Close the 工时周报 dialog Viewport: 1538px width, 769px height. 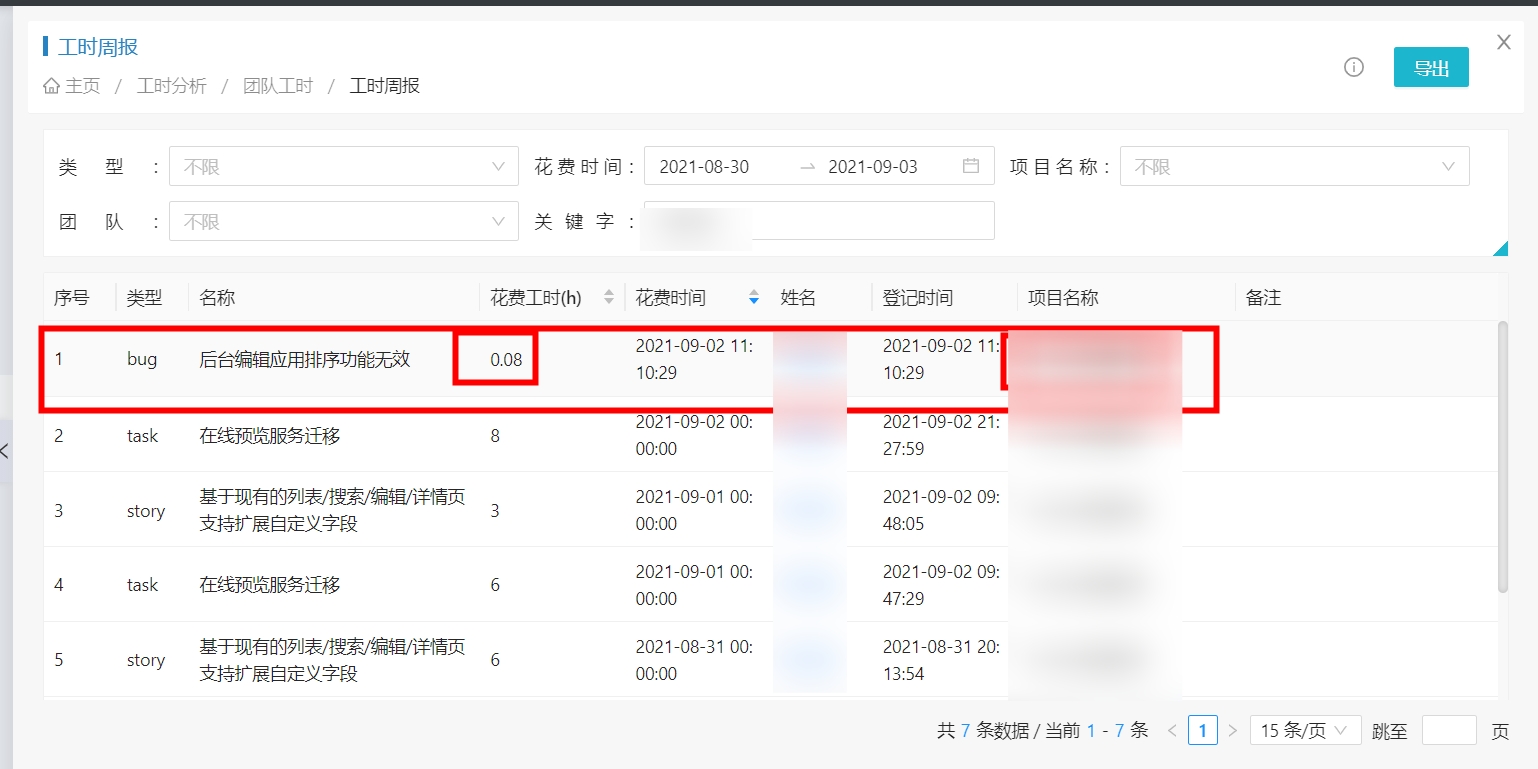[x=1503, y=42]
